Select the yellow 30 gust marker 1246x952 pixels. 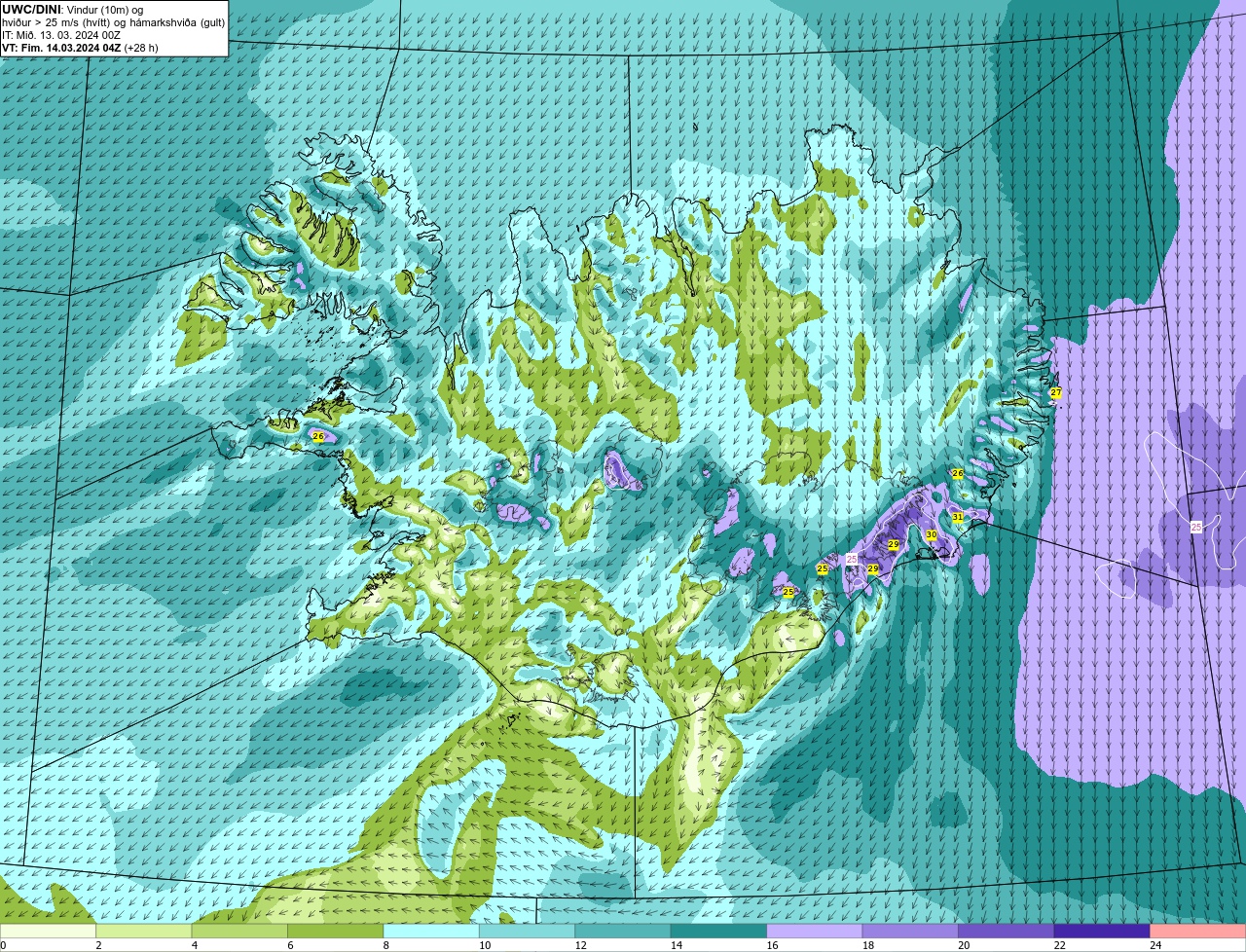tap(932, 535)
